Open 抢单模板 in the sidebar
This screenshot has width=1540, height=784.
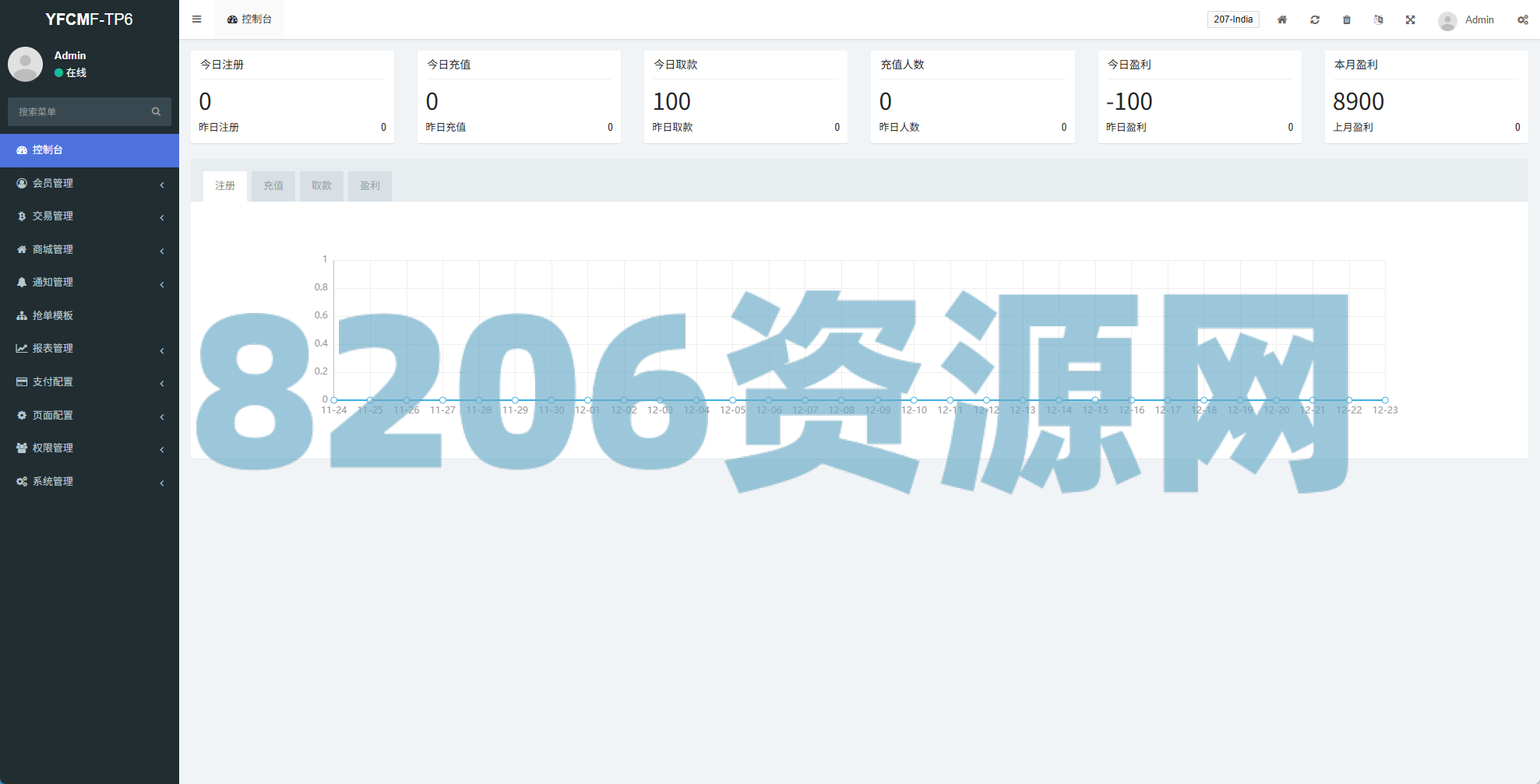(53, 315)
